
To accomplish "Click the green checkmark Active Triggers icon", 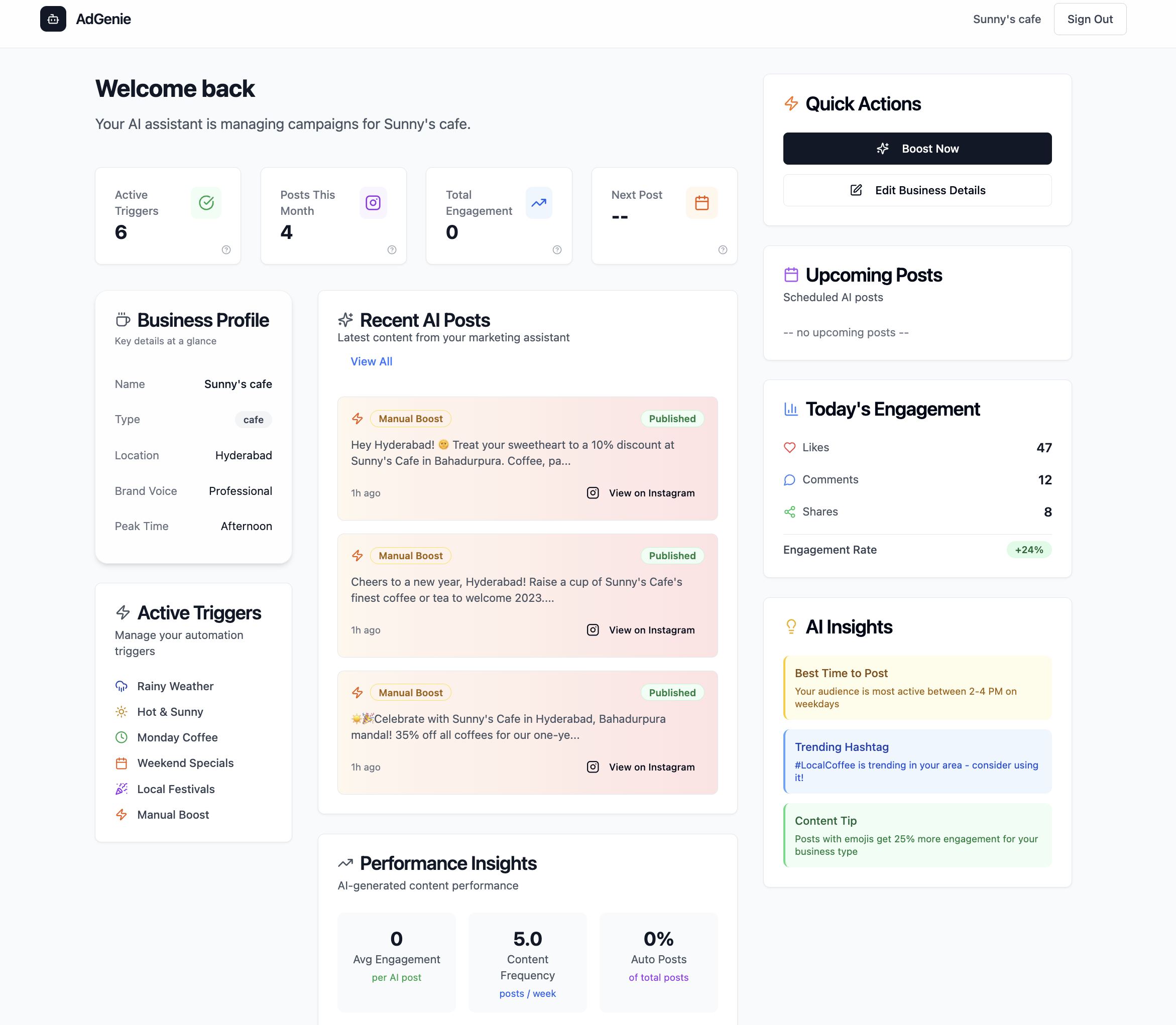I will click(x=206, y=202).
